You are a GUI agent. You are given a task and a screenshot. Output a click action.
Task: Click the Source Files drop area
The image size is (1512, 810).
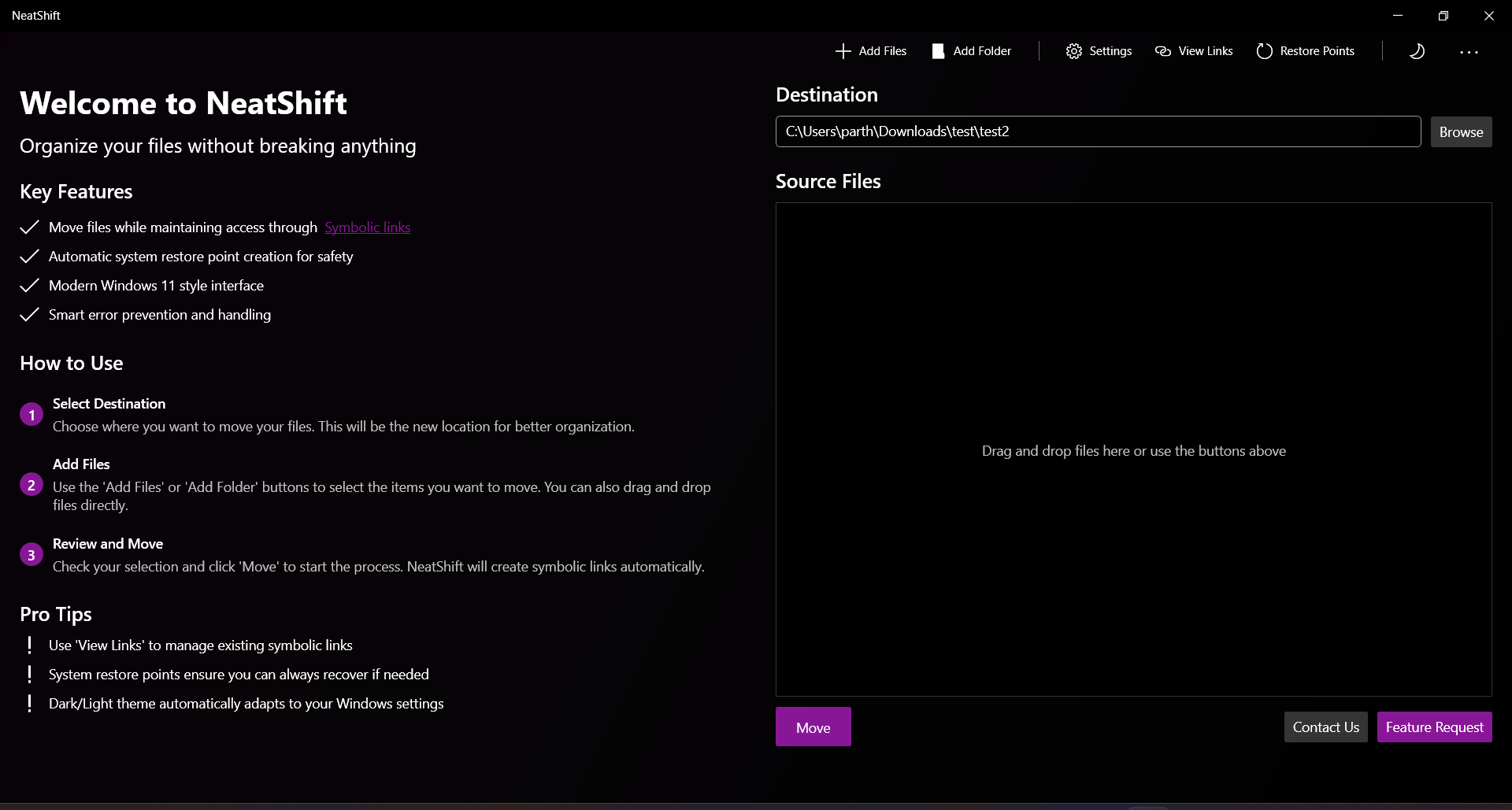click(x=1133, y=449)
